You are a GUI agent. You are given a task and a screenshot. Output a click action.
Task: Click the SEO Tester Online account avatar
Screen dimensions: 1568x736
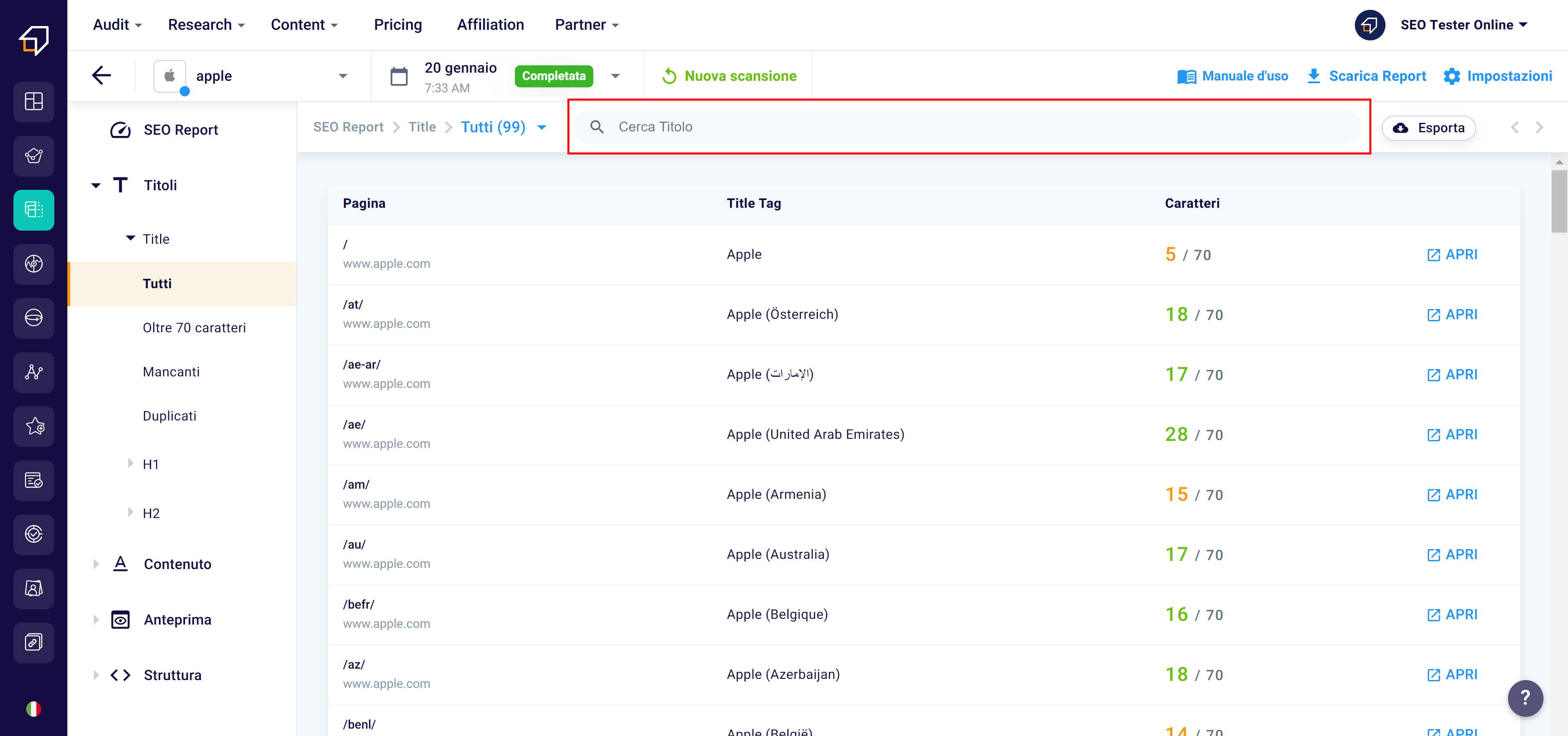tap(1370, 25)
